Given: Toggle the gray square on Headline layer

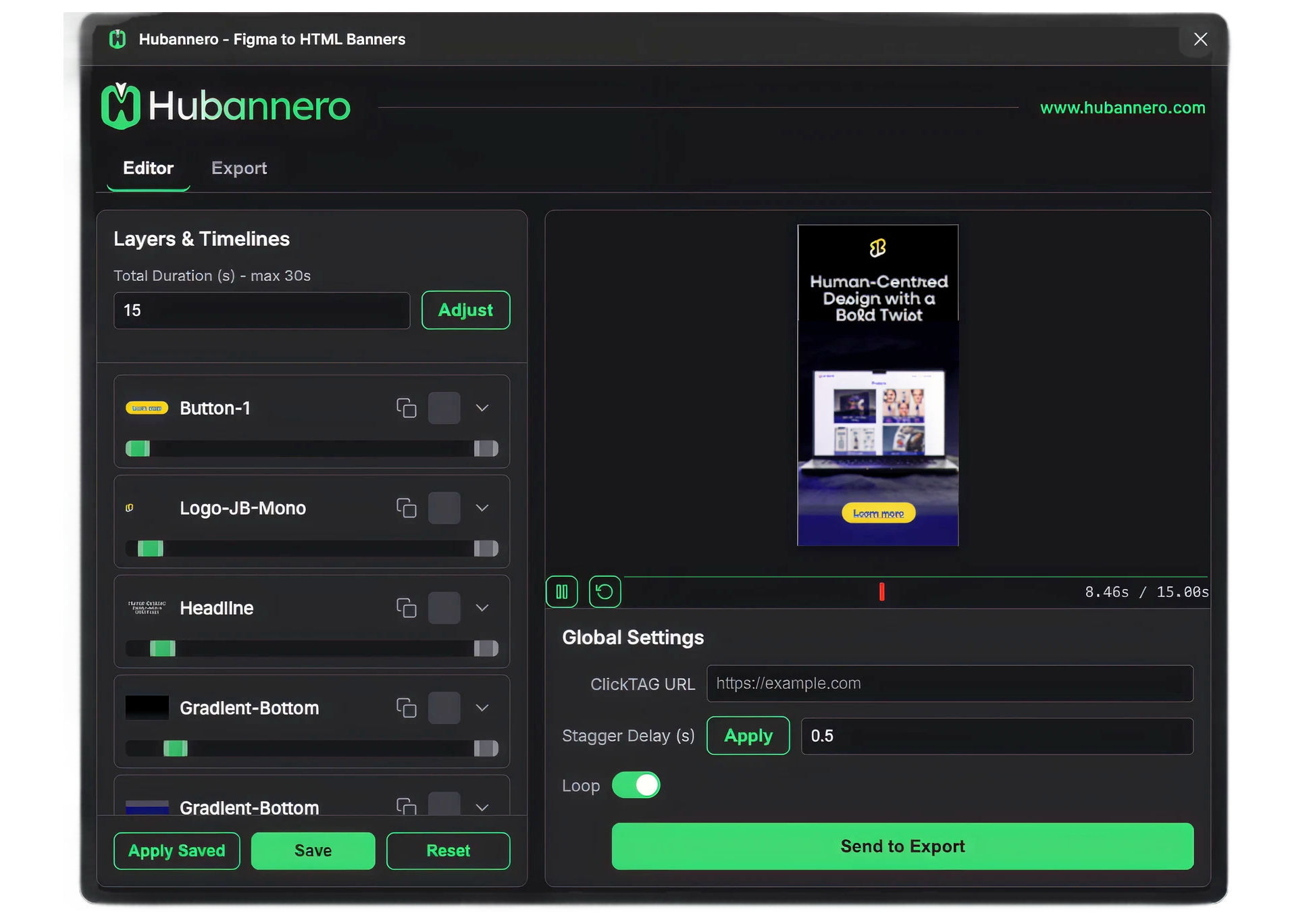Looking at the screenshot, I should click(444, 608).
